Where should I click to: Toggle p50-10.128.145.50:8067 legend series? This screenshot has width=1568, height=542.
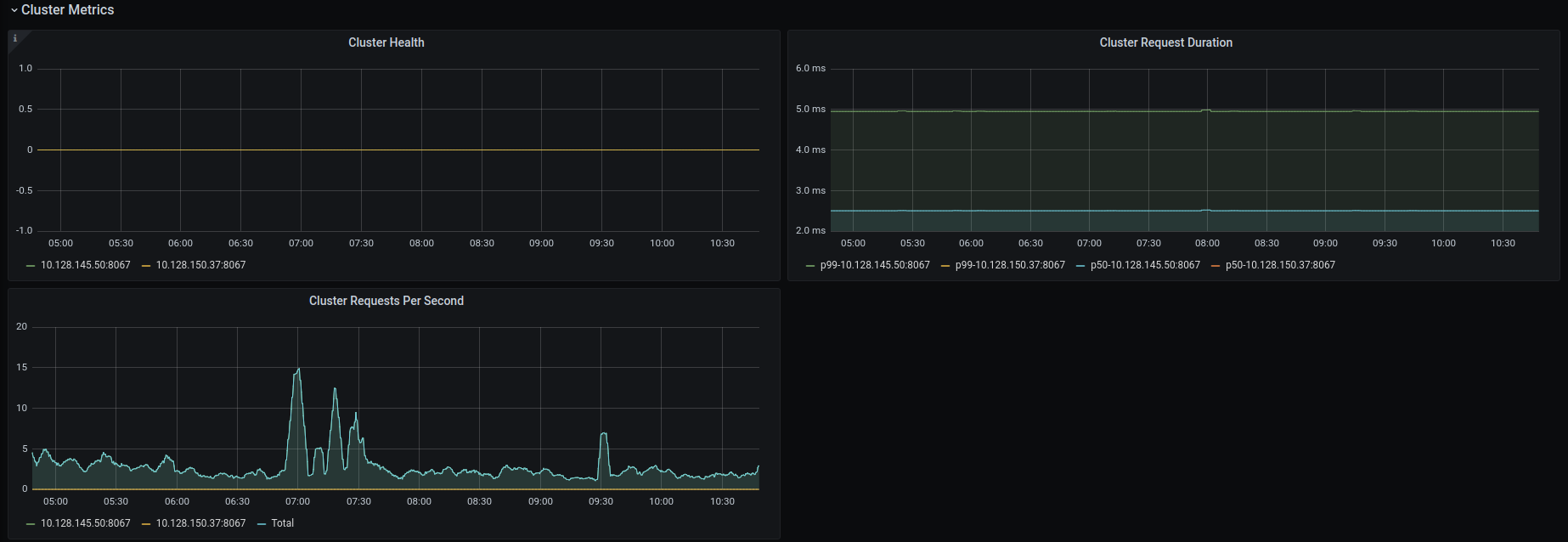pyautogui.click(x=1145, y=265)
